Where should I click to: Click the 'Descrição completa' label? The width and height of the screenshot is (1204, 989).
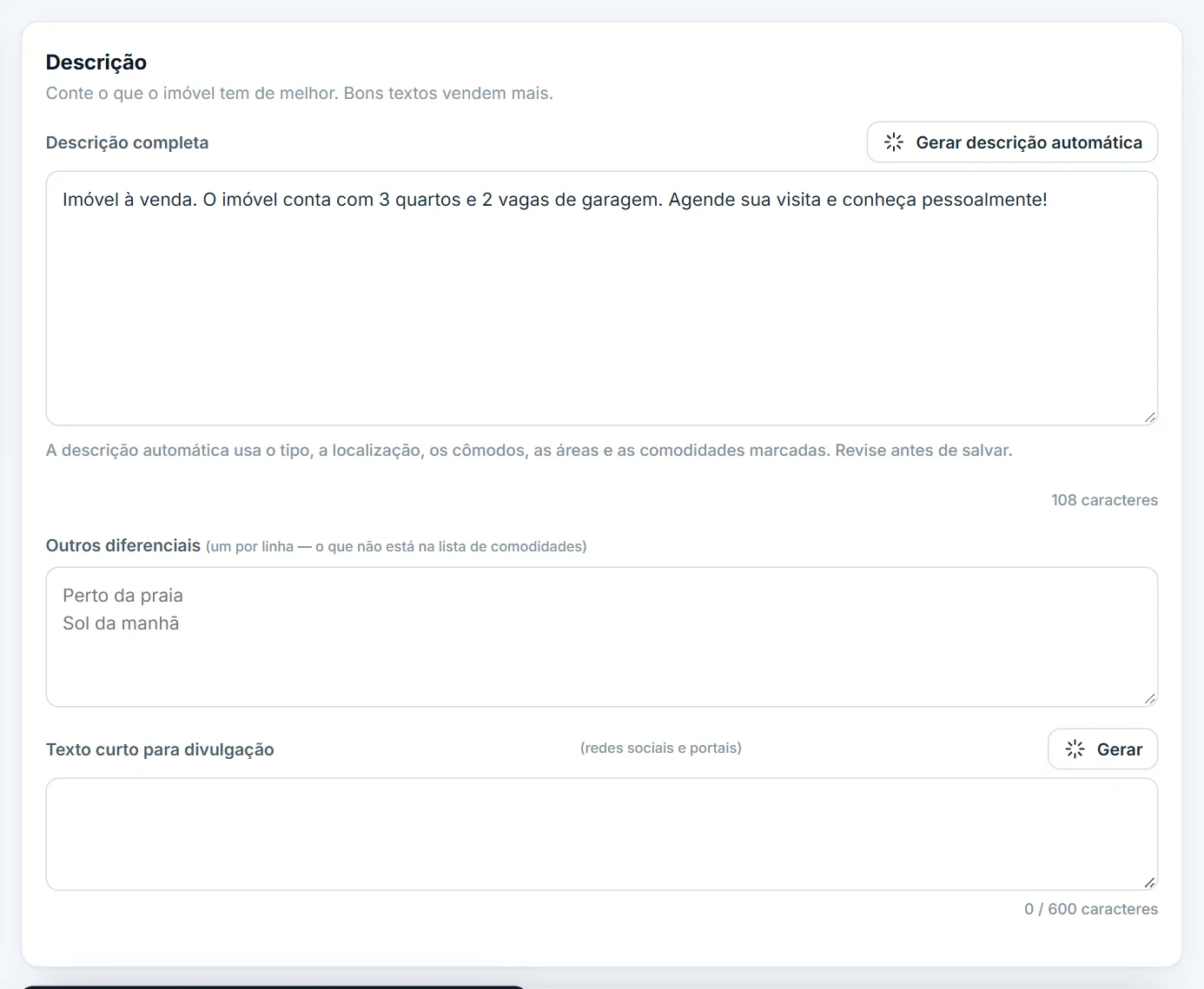[x=127, y=142]
